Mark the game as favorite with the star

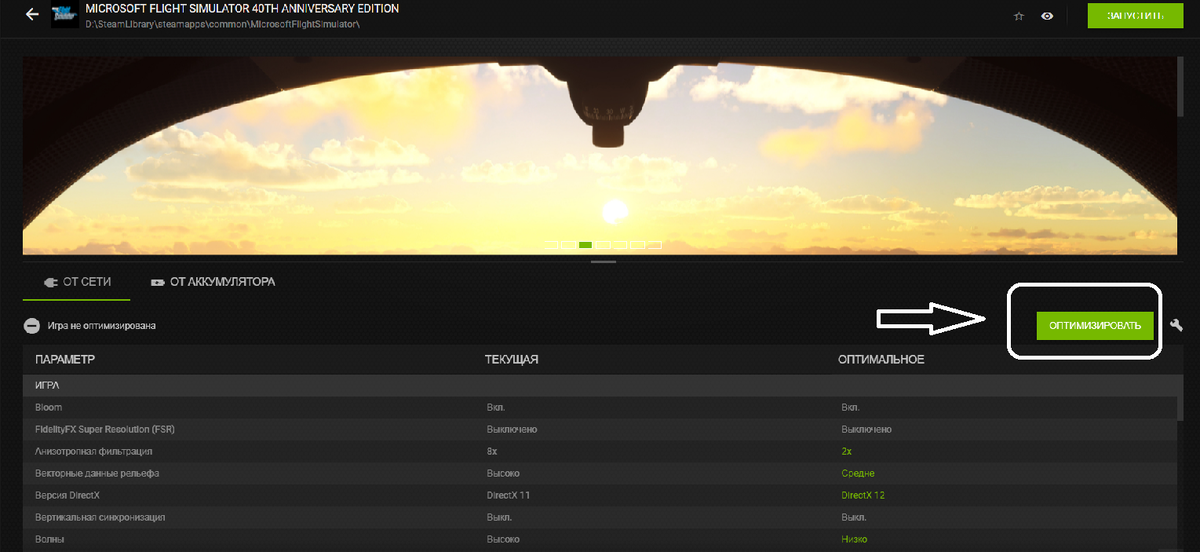point(1018,16)
